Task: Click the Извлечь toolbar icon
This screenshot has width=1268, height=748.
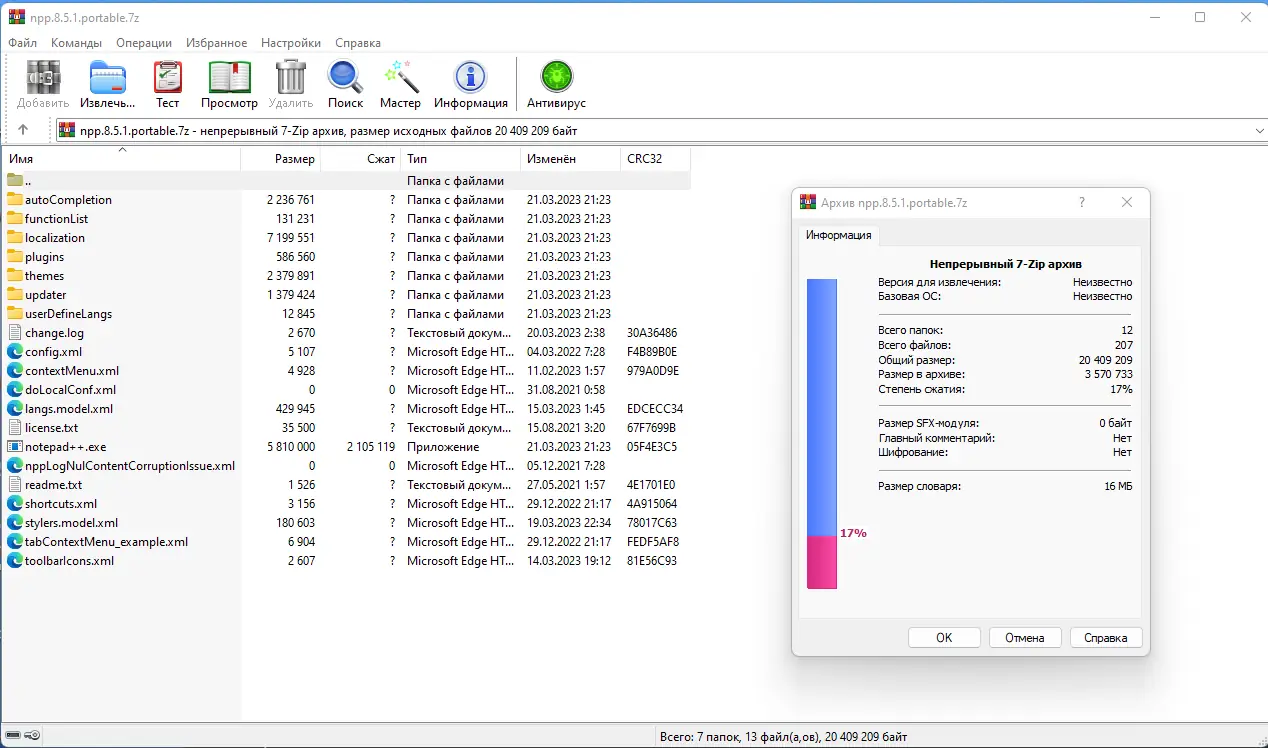Action: pyautogui.click(x=107, y=78)
